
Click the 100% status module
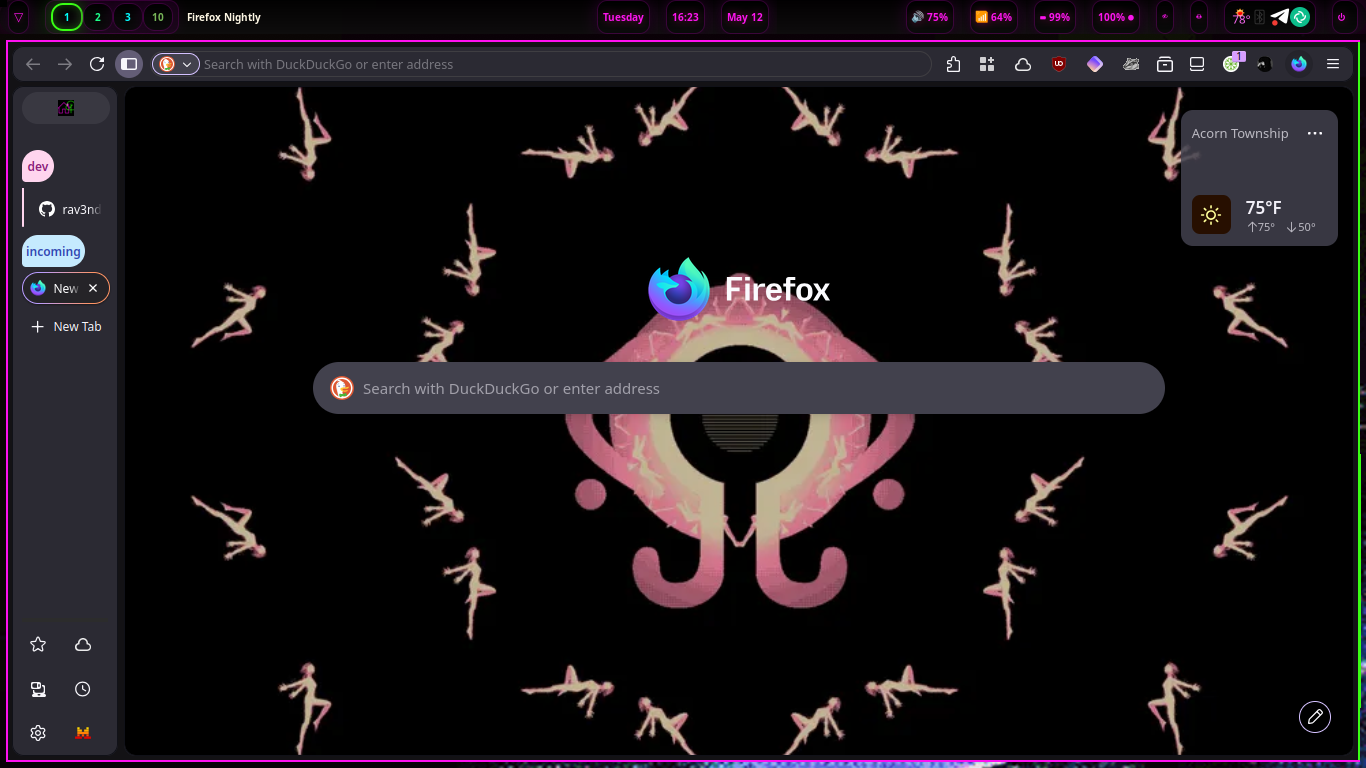point(1116,17)
